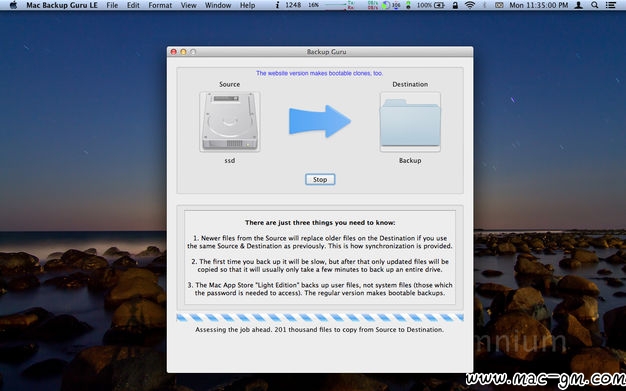
Task: Open the Mac Backup Guru LE application menu
Action: pos(62,5)
